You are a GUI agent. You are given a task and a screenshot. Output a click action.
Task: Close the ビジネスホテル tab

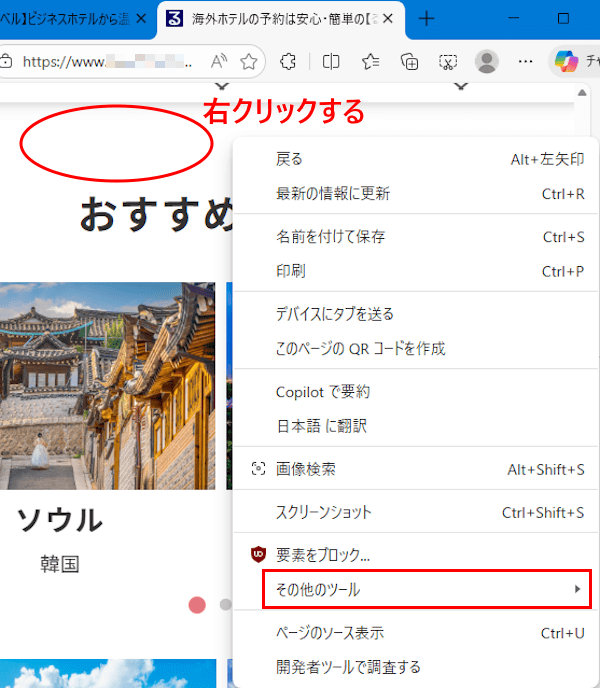tap(141, 19)
